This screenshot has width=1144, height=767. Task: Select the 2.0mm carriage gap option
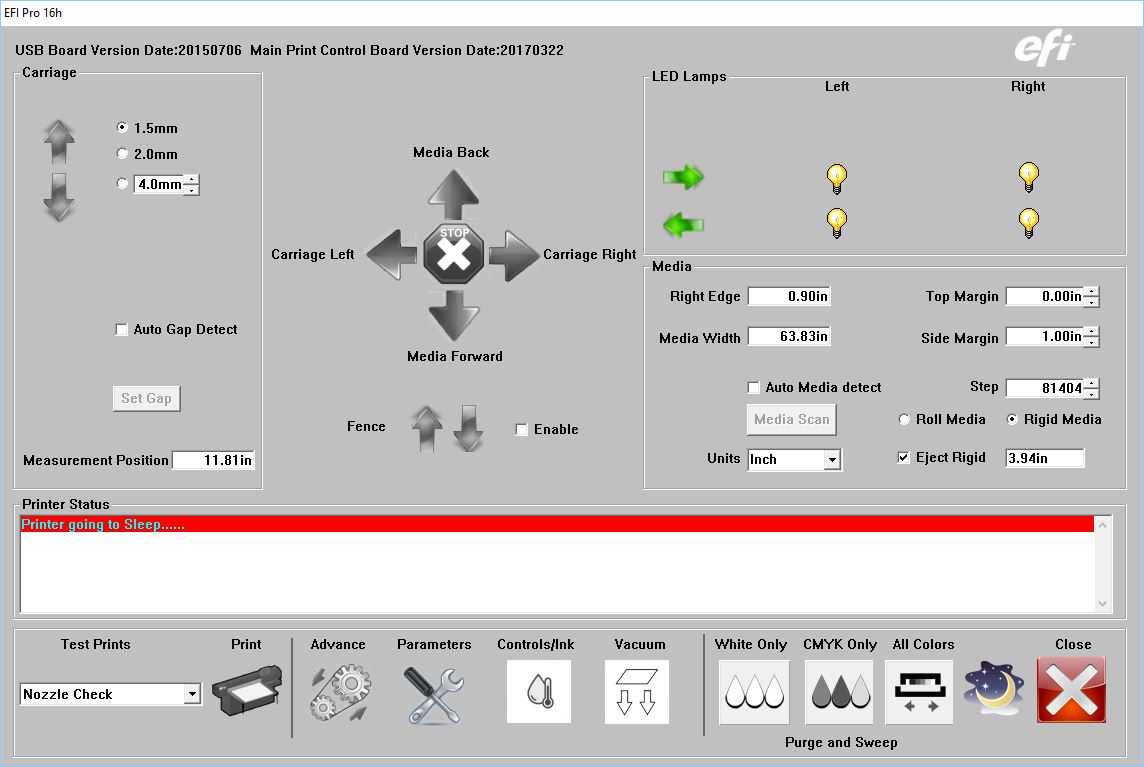122,154
